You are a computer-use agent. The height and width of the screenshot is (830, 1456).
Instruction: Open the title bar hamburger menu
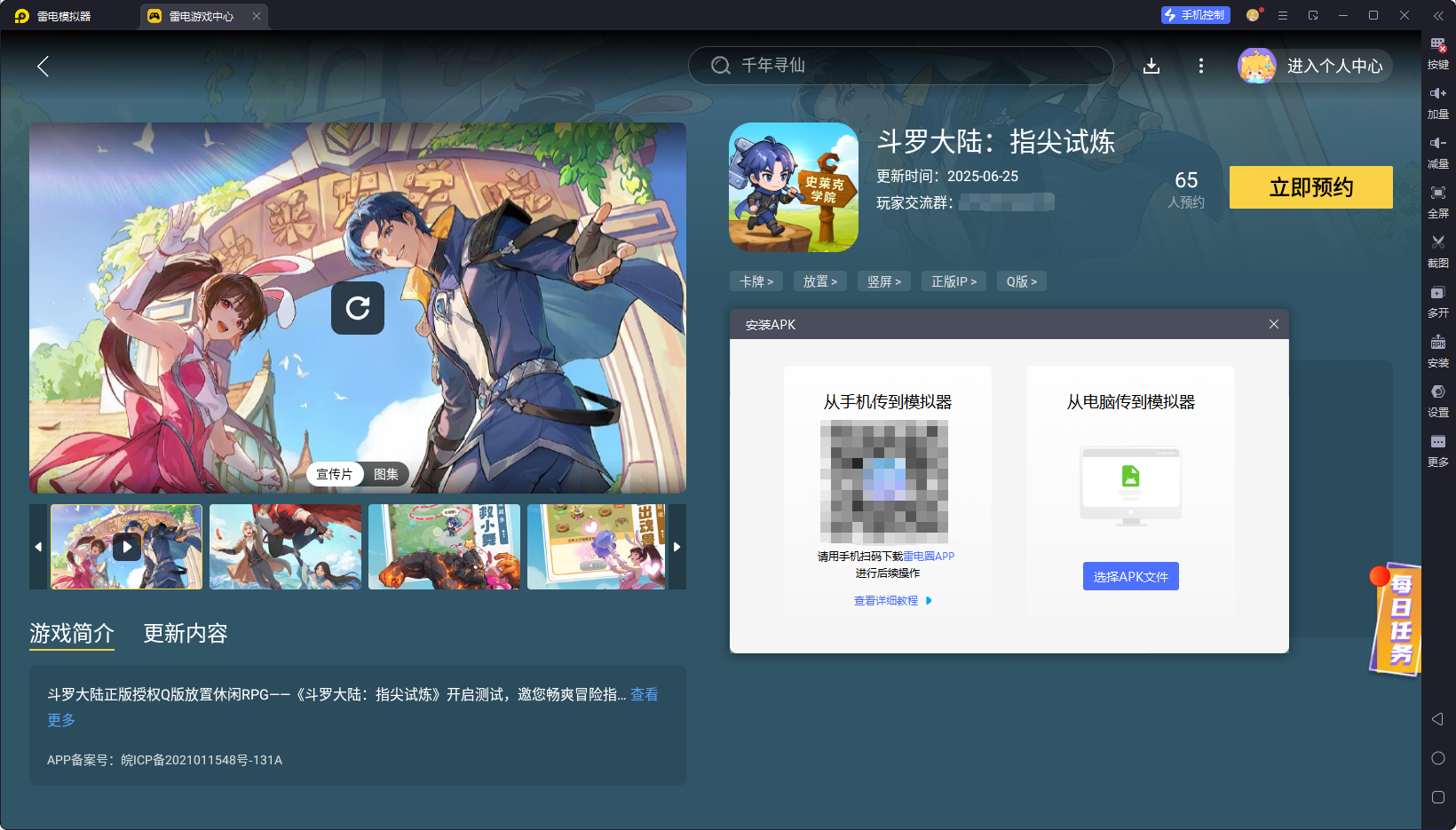point(1283,15)
